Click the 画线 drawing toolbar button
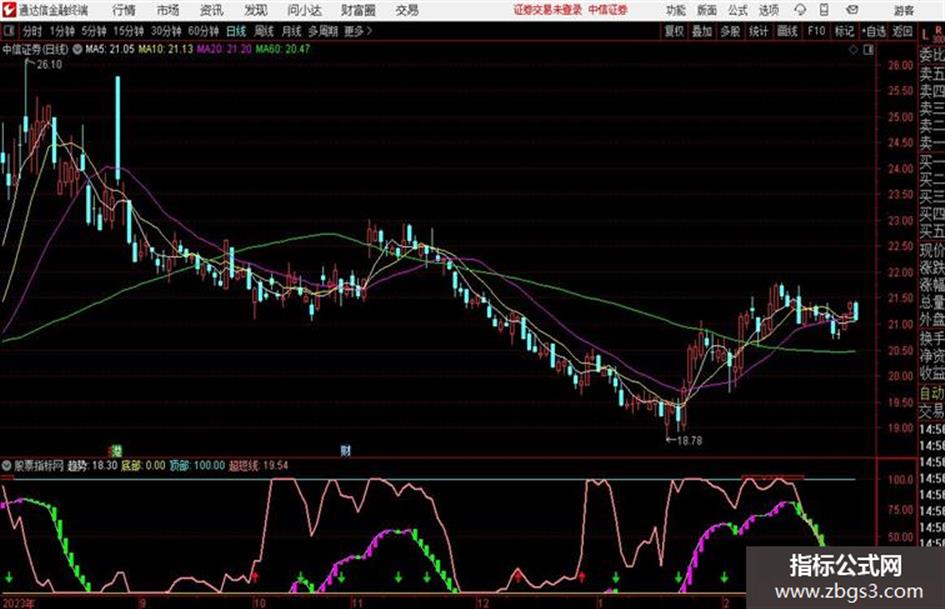 pyautogui.click(x=787, y=31)
